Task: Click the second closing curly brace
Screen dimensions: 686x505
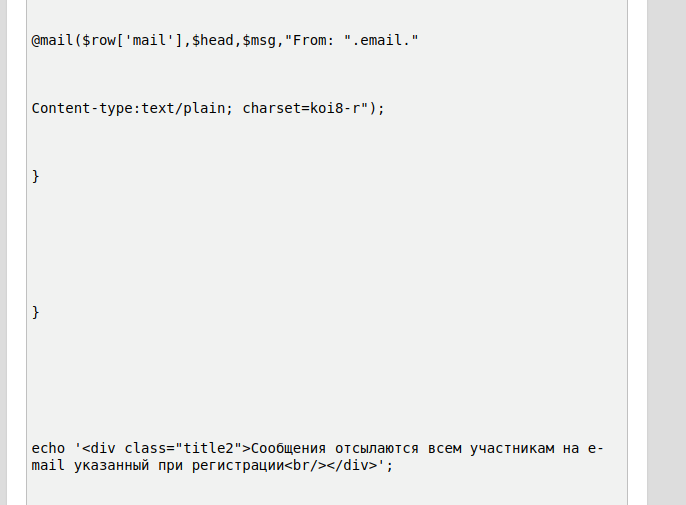Action: click(x=36, y=313)
